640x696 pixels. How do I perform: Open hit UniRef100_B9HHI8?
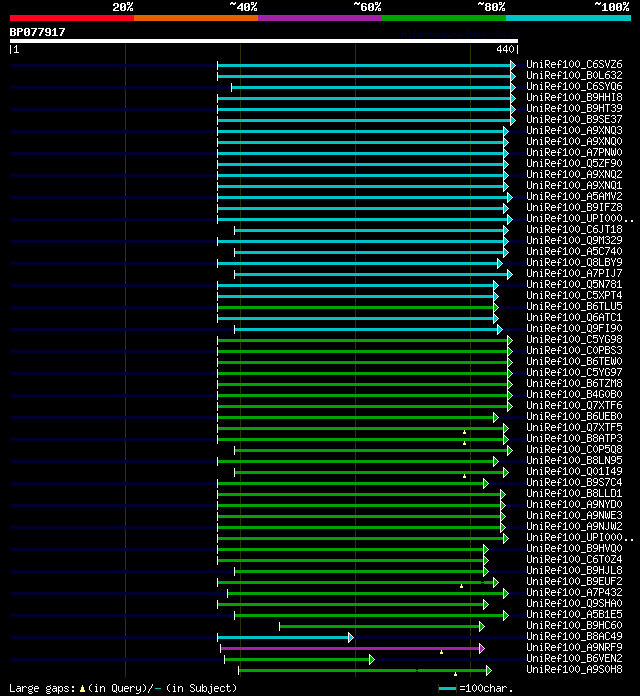[574, 97]
